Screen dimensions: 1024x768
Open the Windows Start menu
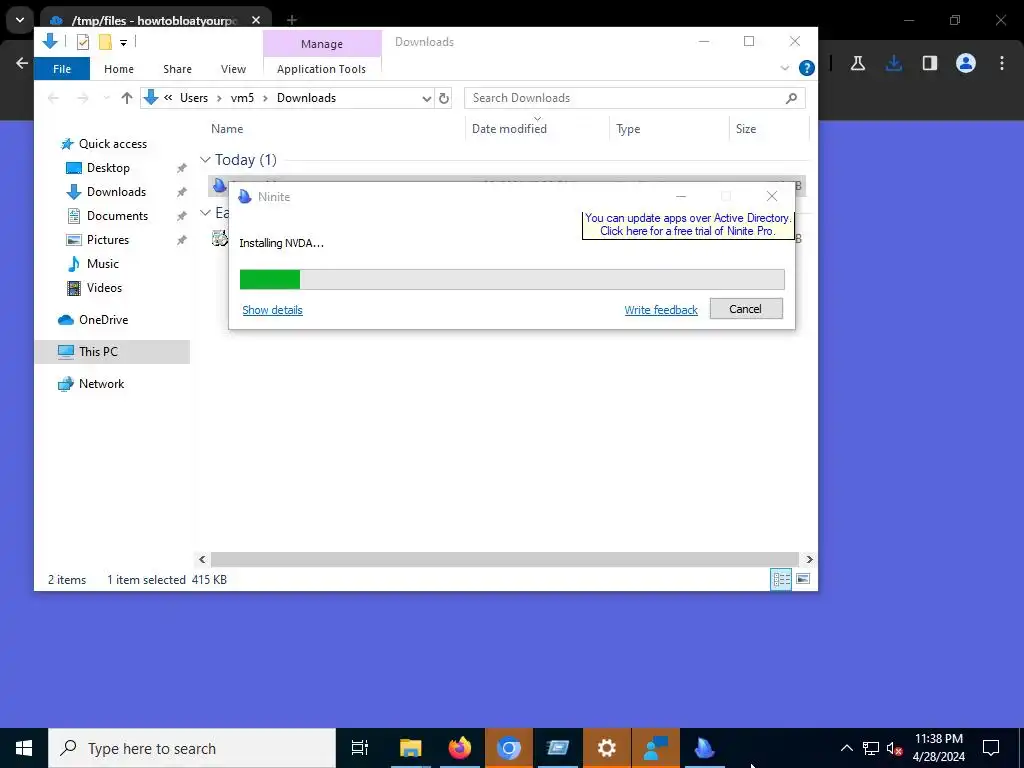[x=24, y=748]
